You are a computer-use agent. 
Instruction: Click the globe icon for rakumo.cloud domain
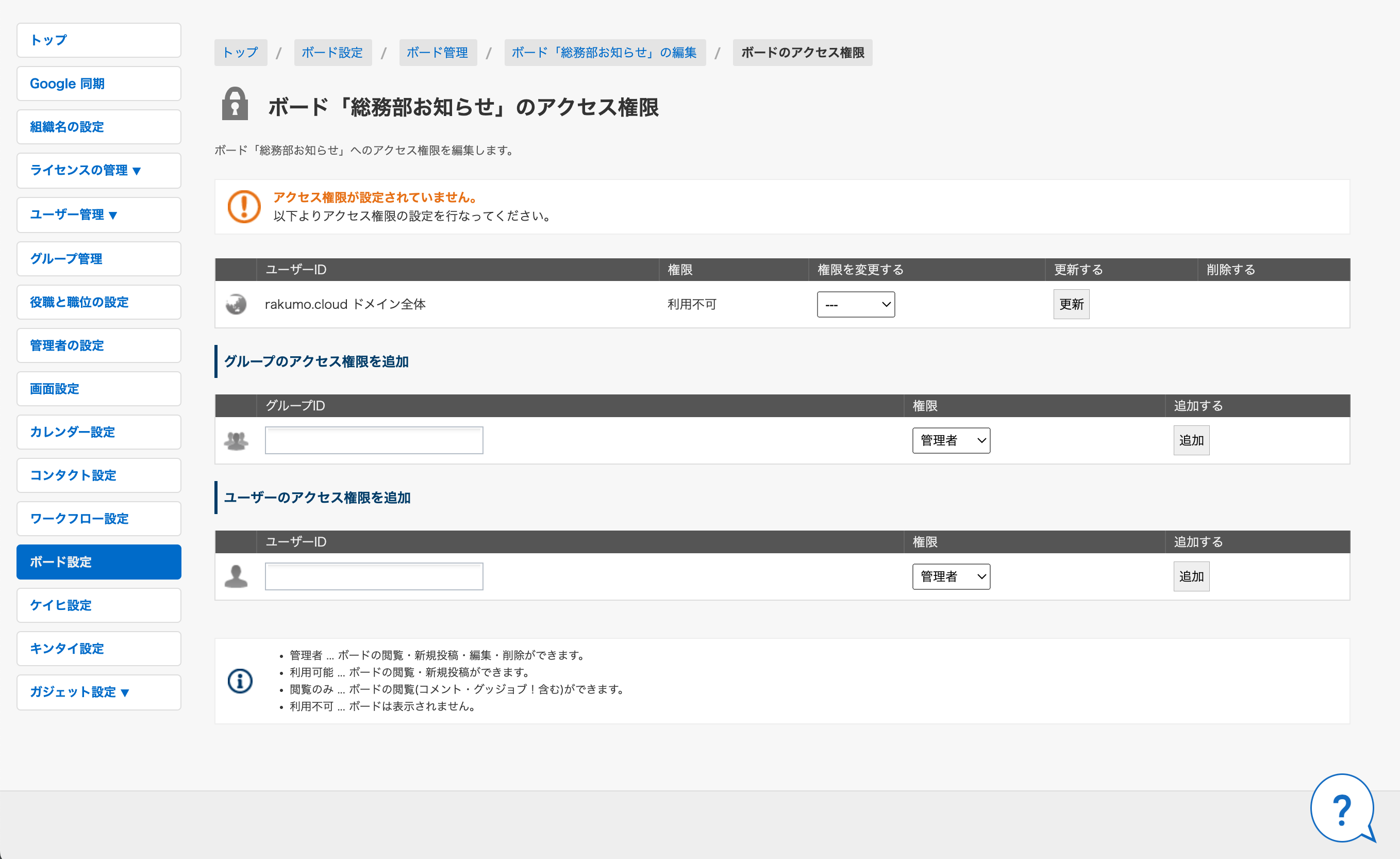tap(236, 304)
